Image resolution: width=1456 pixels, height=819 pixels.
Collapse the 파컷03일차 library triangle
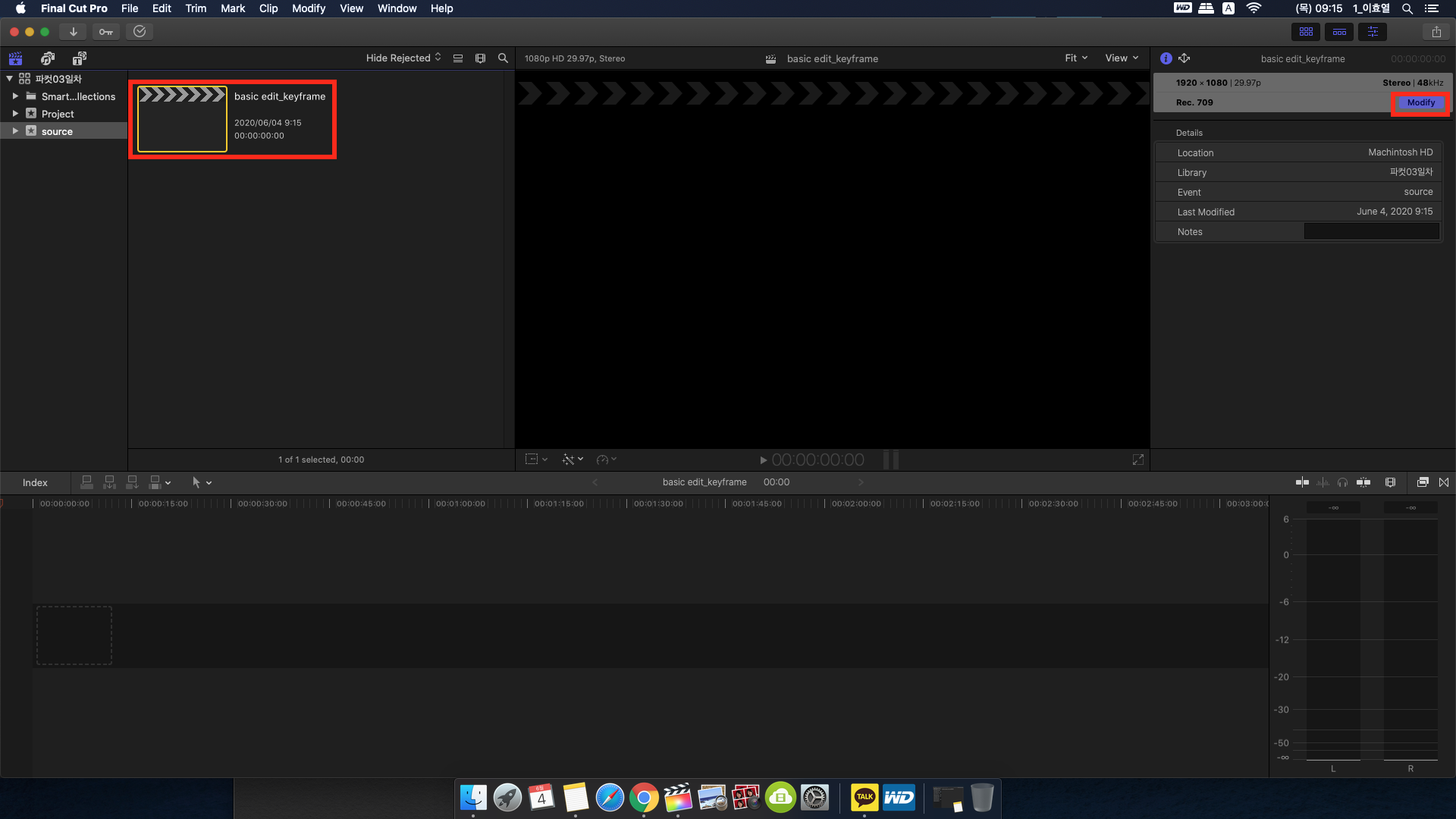tap(9, 79)
